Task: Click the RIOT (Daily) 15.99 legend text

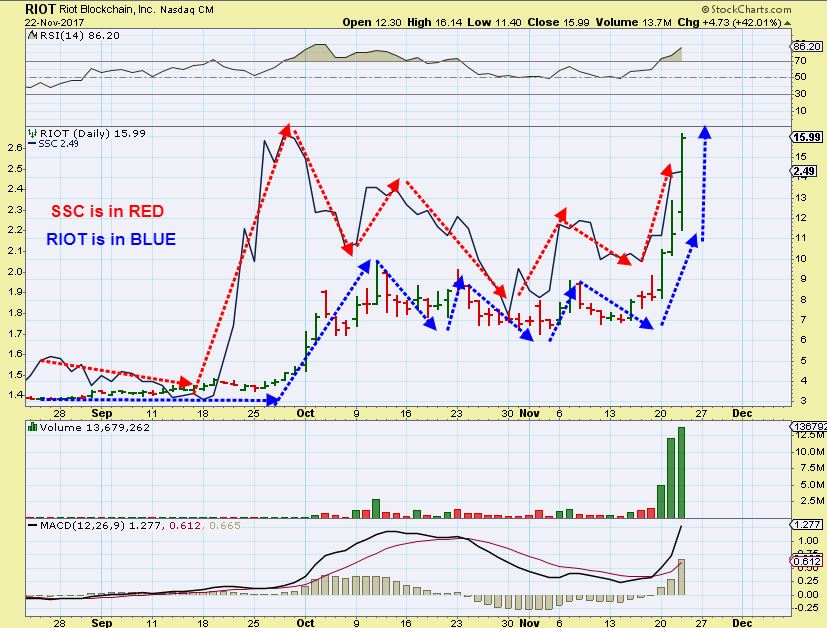Action: (x=92, y=133)
